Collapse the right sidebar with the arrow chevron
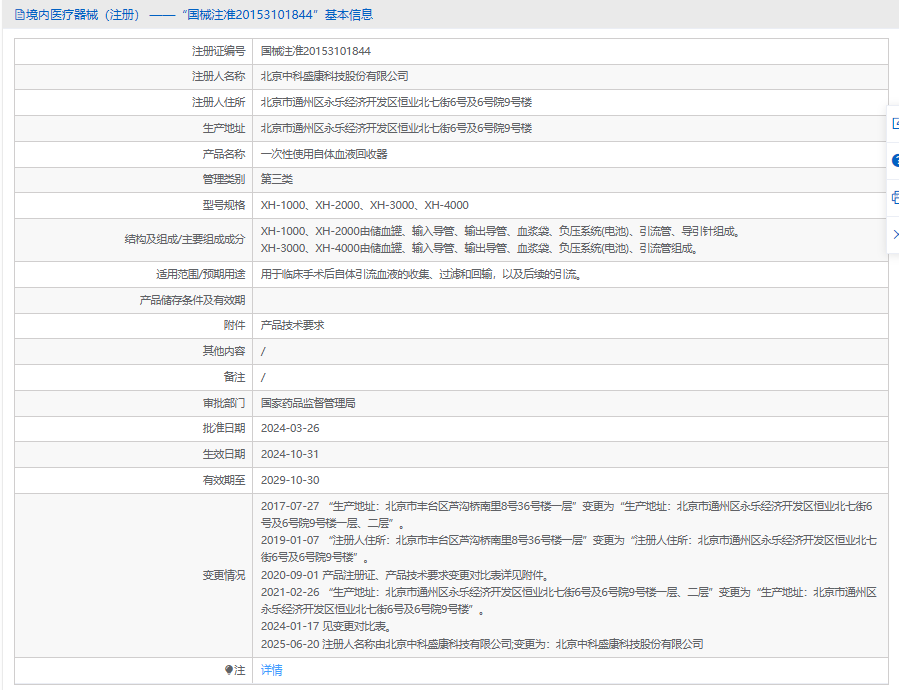Image resolution: width=899 pixels, height=690 pixels. tap(894, 234)
